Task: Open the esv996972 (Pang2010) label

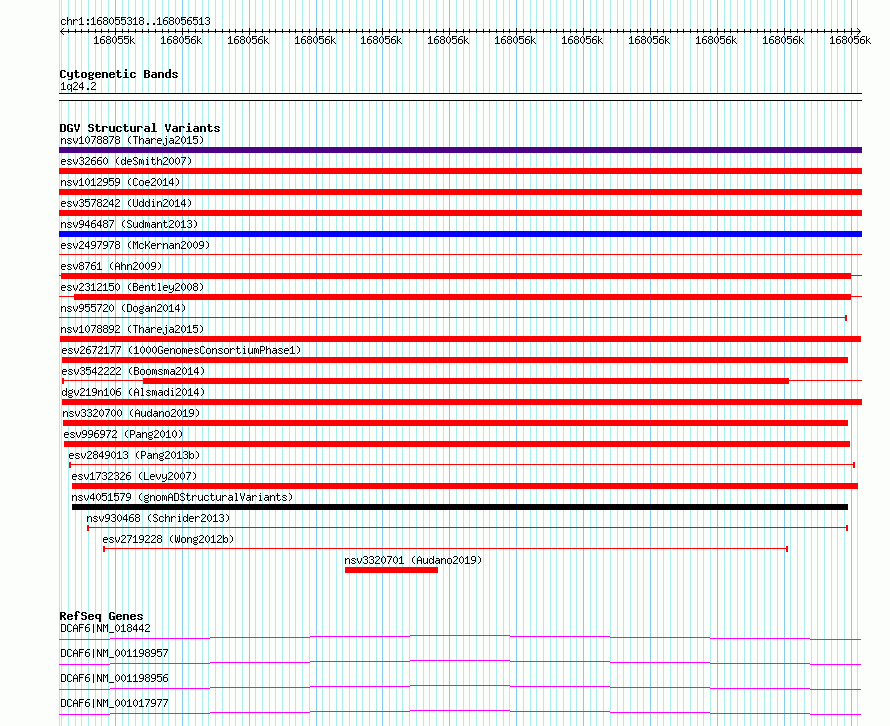Action: click(123, 434)
